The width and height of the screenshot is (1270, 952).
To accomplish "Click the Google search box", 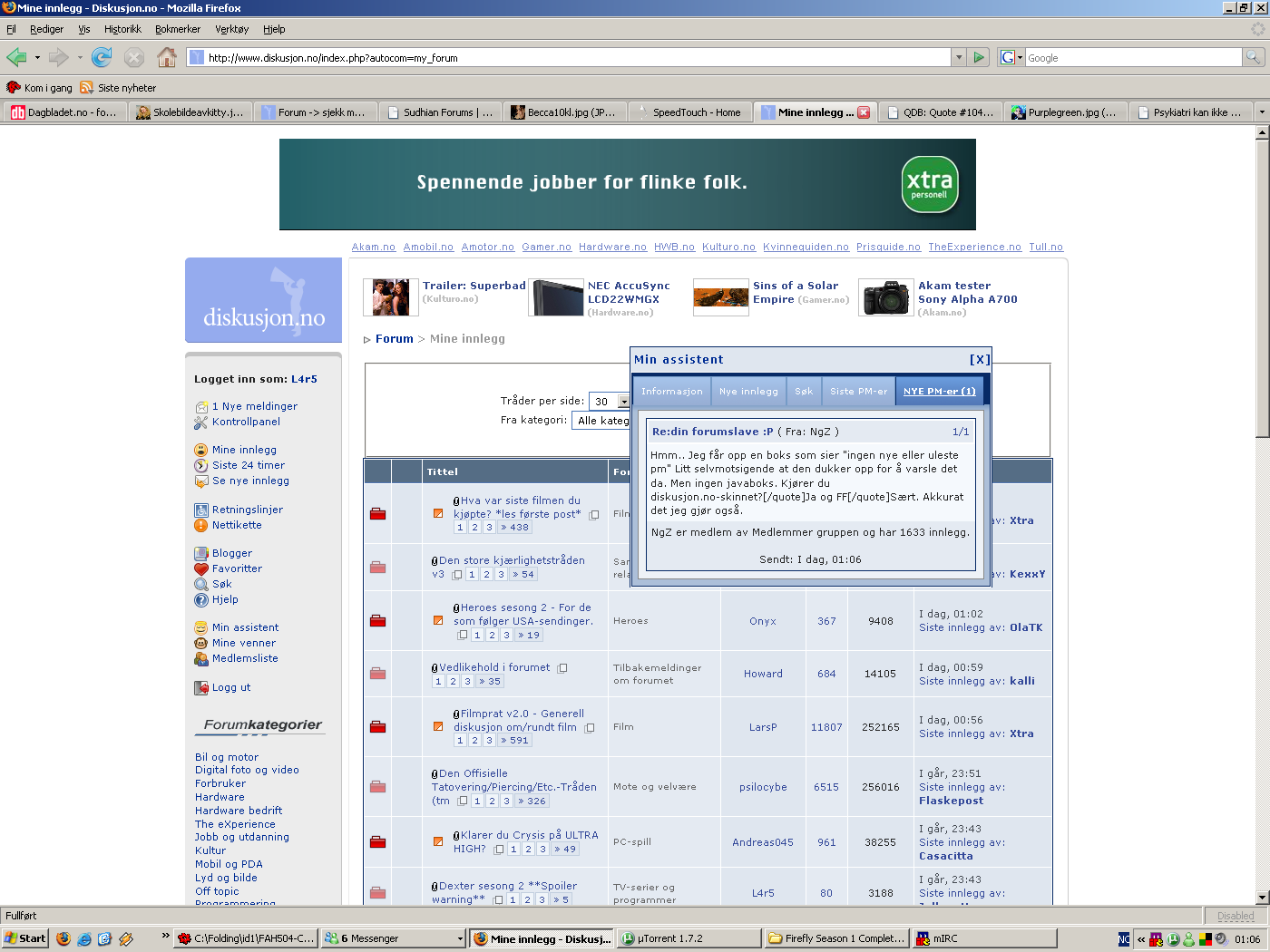I will [x=1134, y=58].
